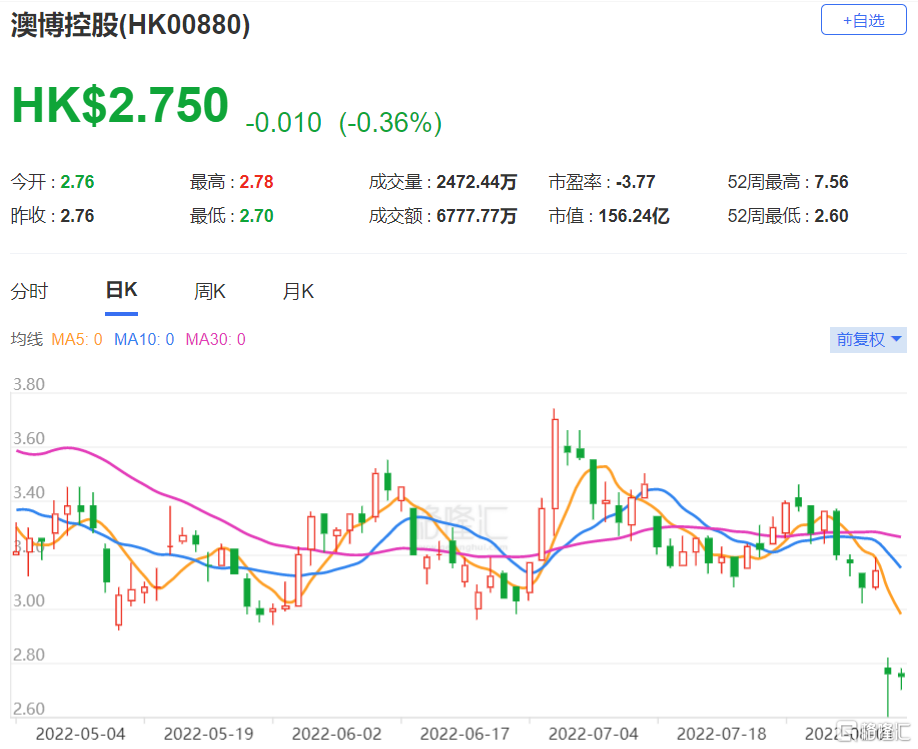Click the 2.80 price axis label
Viewport: 918px width, 749px height.
pyautogui.click(x=29, y=654)
